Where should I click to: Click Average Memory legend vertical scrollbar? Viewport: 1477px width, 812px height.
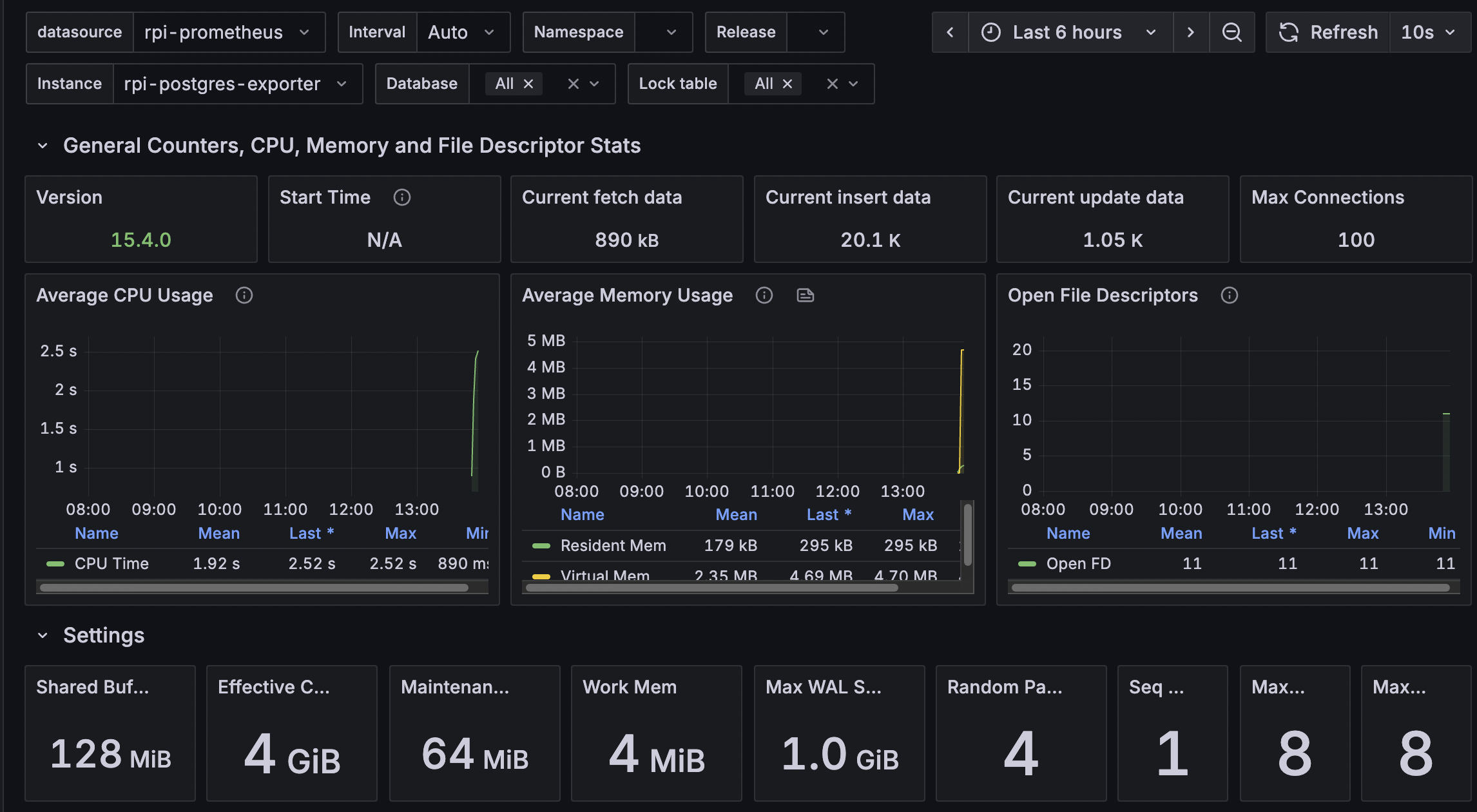[967, 535]
